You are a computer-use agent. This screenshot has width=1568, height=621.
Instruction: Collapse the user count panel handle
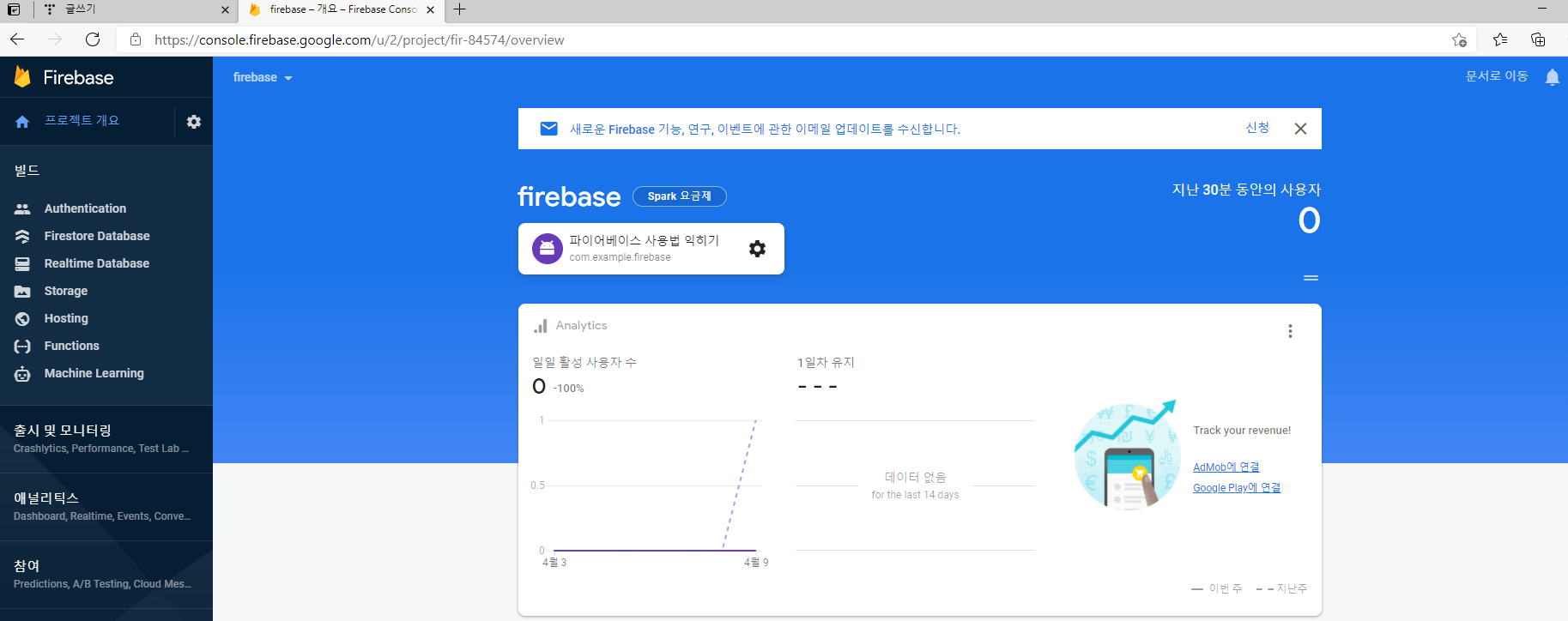click(1311, 278)
